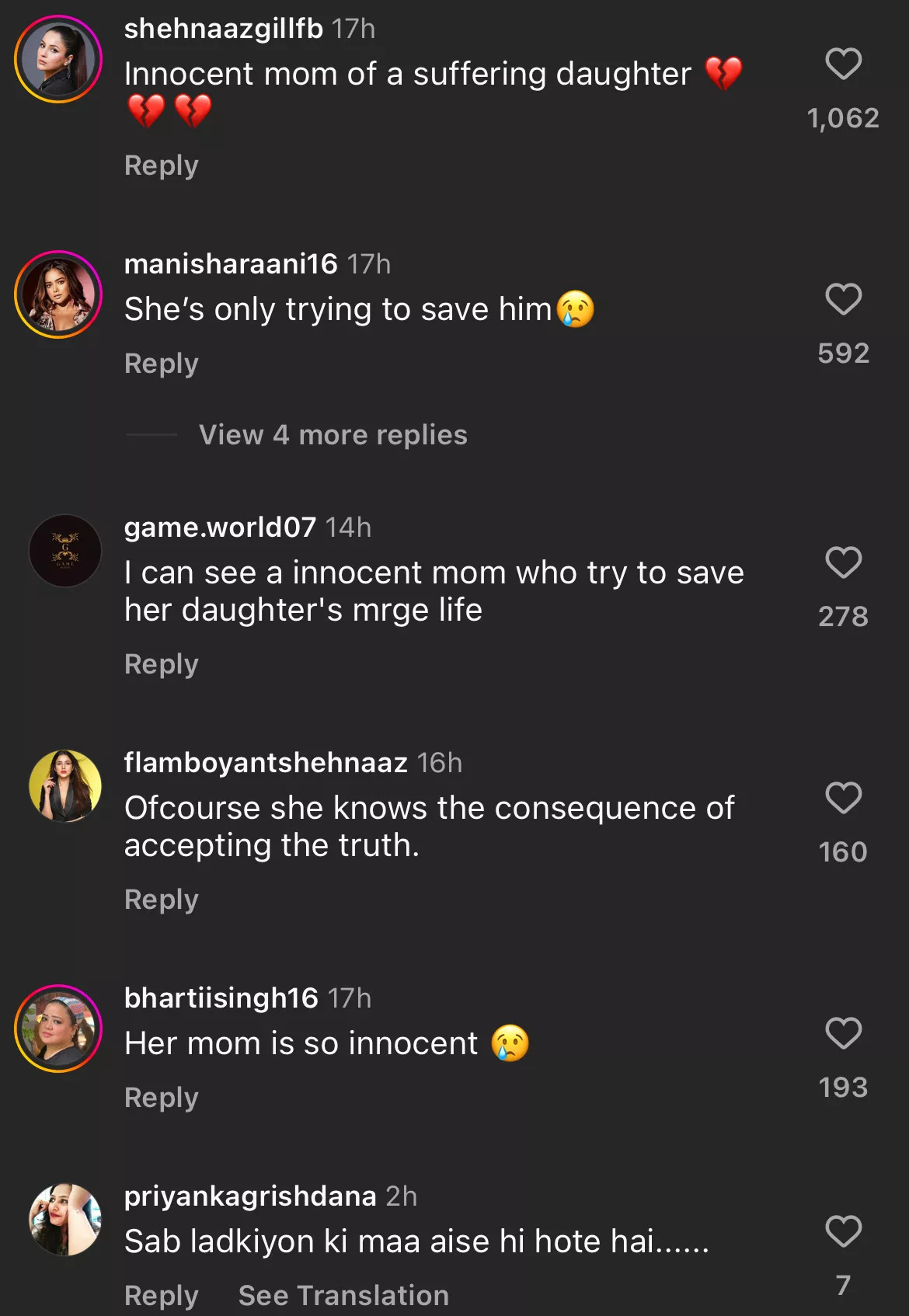This screenshot has height=1316, width=909.
Task: Tap Reply below bhartiisingh16's comment
Action: coord(162,1098)
